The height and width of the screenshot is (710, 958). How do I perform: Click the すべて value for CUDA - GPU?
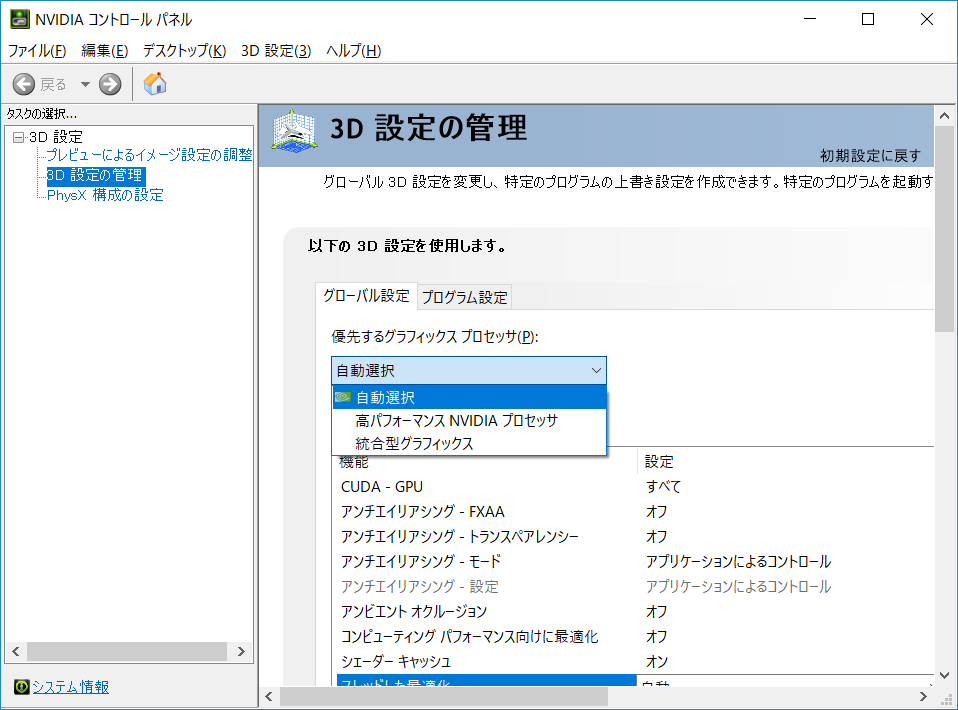coord(664,486)
